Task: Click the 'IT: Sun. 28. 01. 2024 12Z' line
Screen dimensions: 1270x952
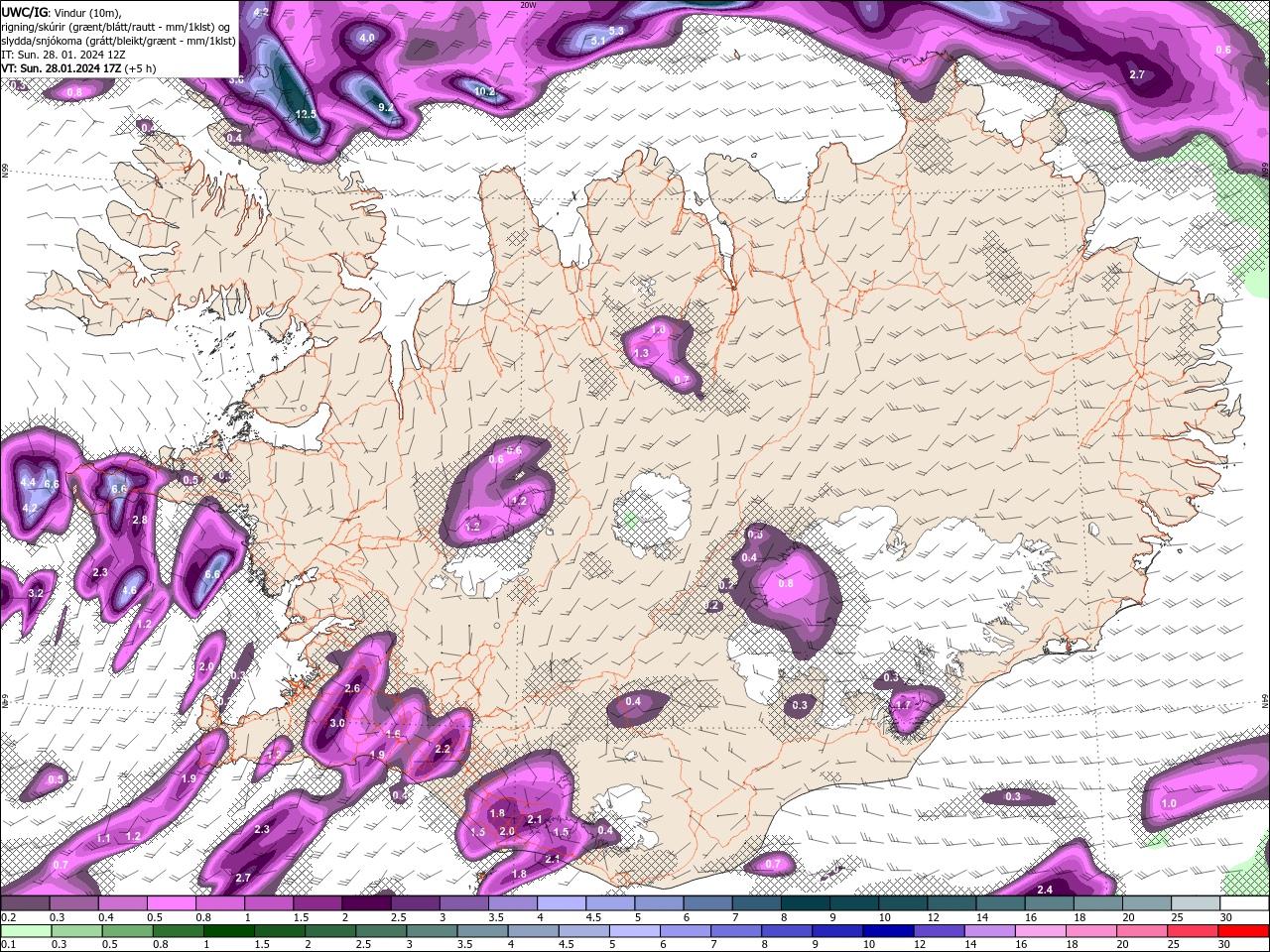Action: coord(63,55)
